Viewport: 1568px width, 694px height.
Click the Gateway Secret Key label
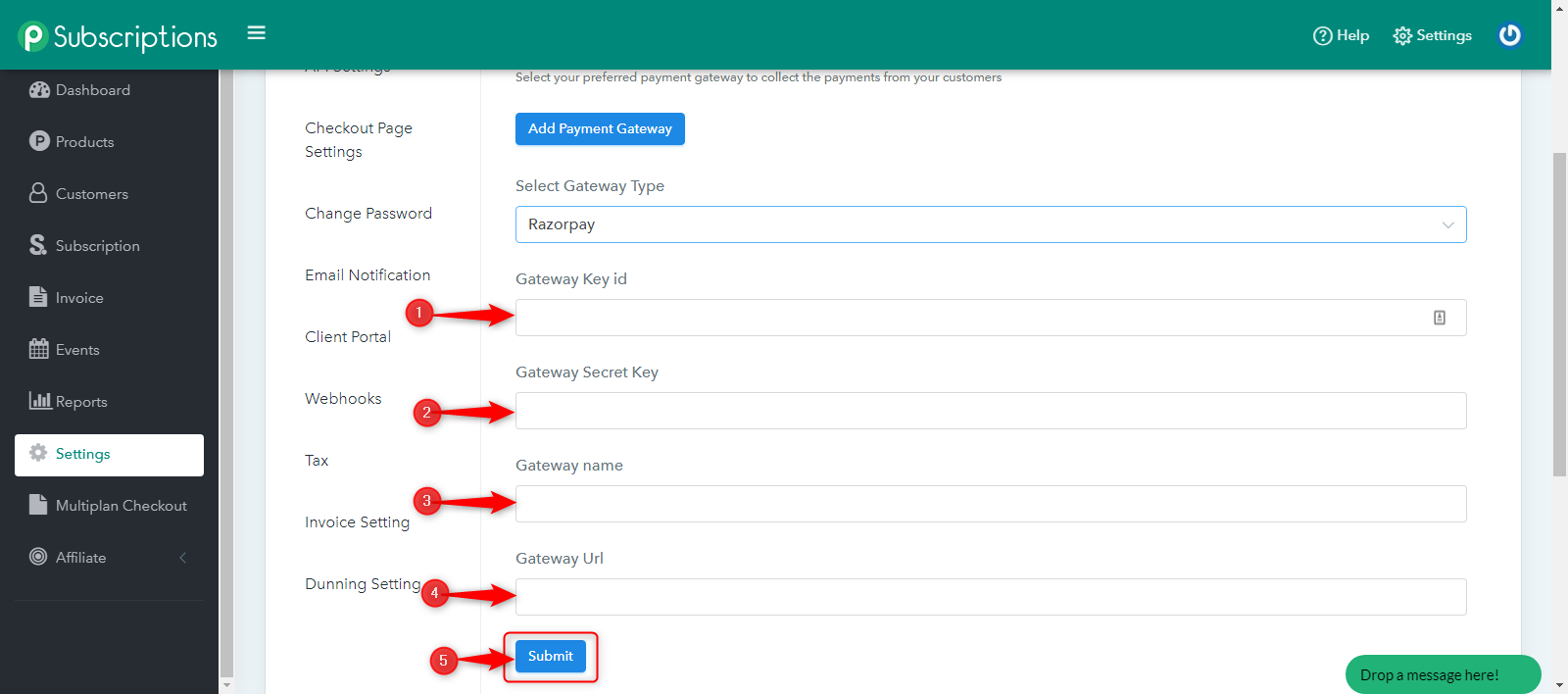click(x=587, y=372)
